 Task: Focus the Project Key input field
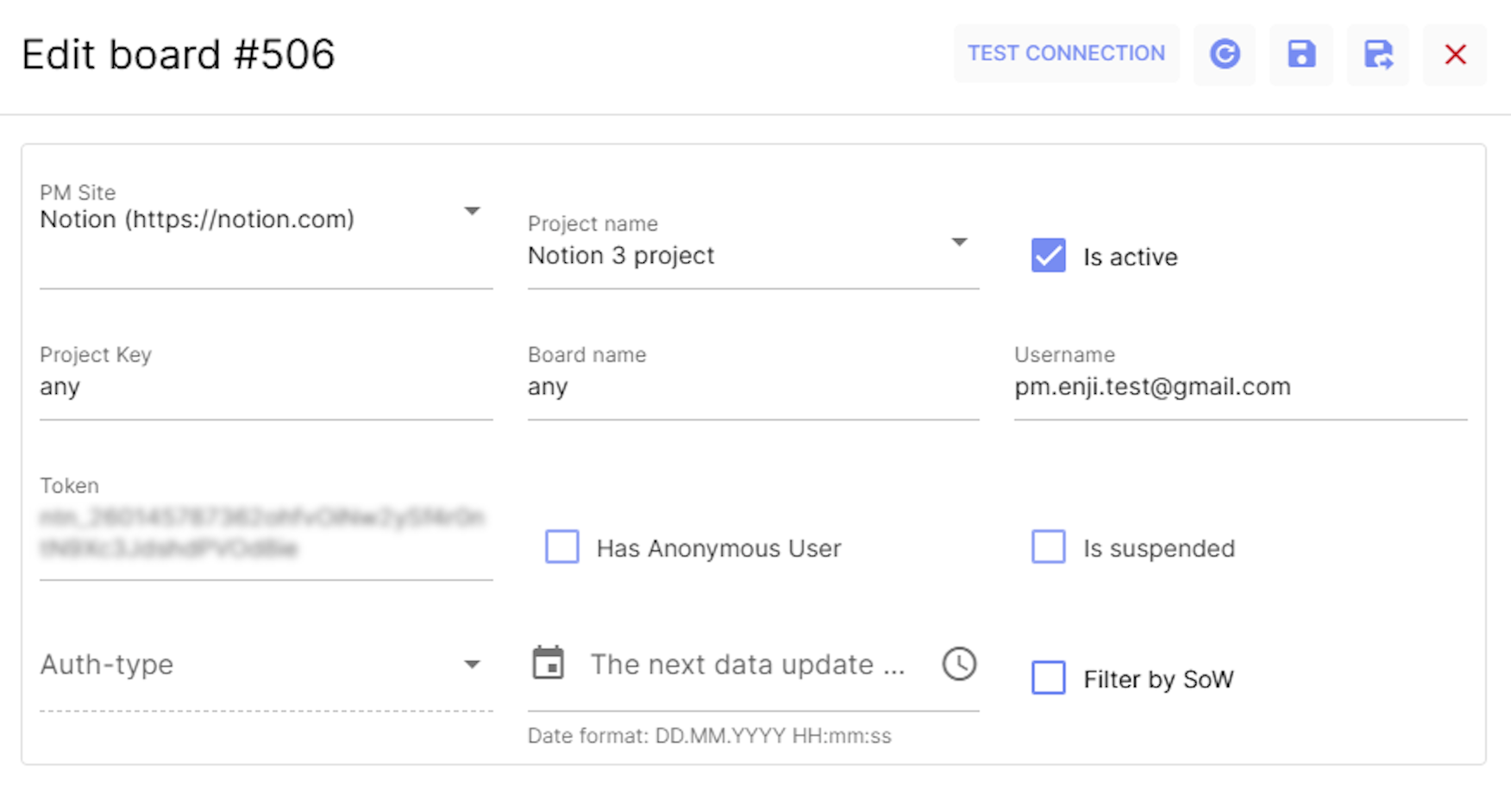point(266,387)
